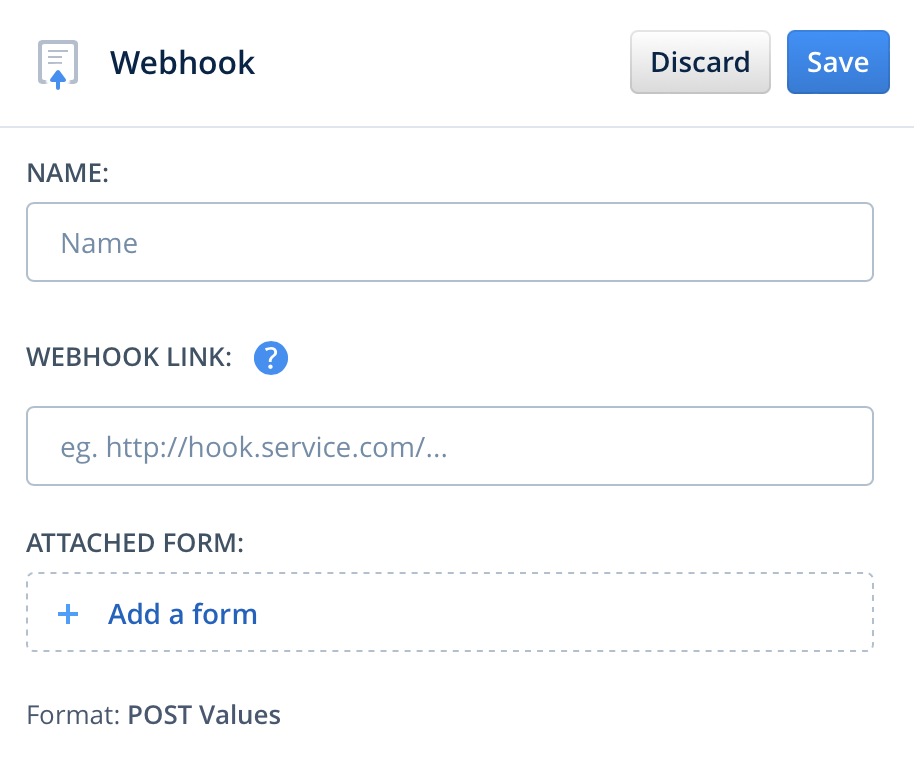Click into the Webhook Link URL field
The image size is (914, 760).
(450, 446)
